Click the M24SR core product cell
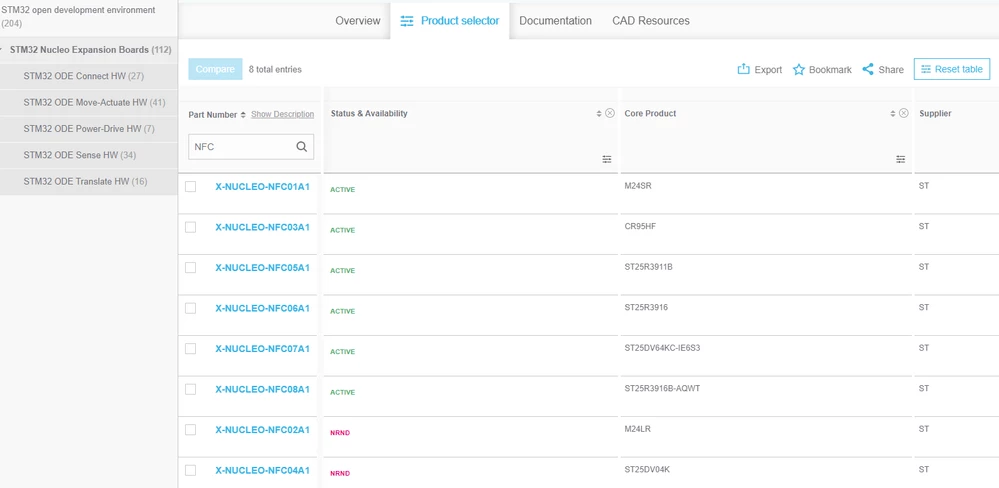Image resolution: width=999 pixels, height=488 pixels. click(638, 186)
